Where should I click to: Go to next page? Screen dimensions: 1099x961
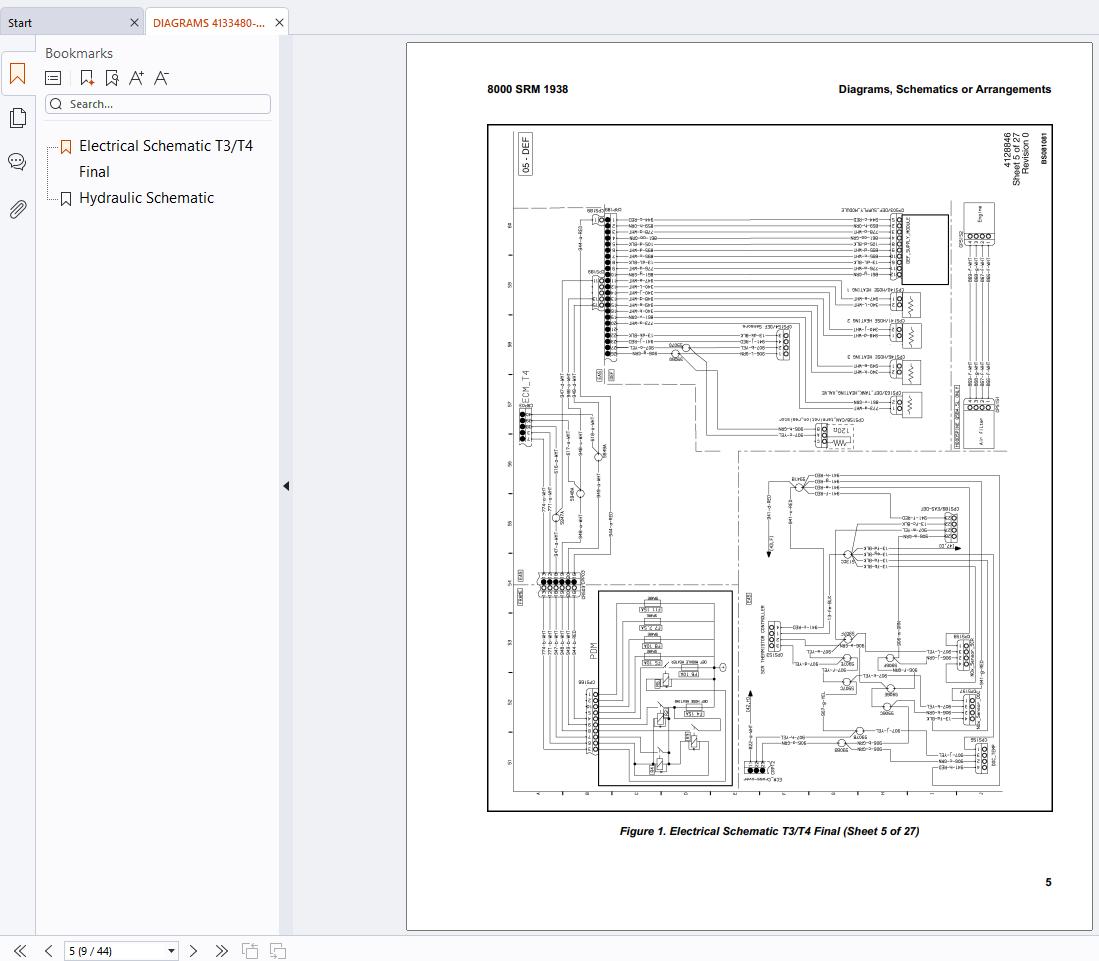tap(193, 950)
